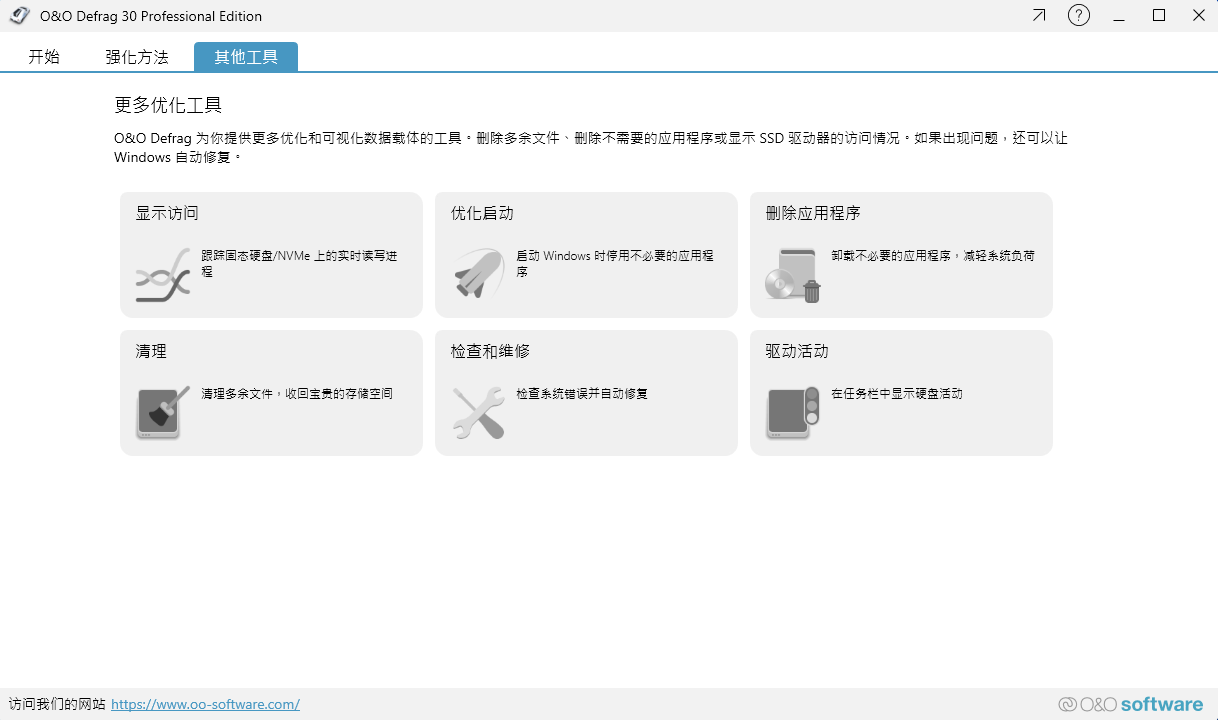Open the oo-software.com website link
Screen dimensions: 1218x720
pos(205,704)
